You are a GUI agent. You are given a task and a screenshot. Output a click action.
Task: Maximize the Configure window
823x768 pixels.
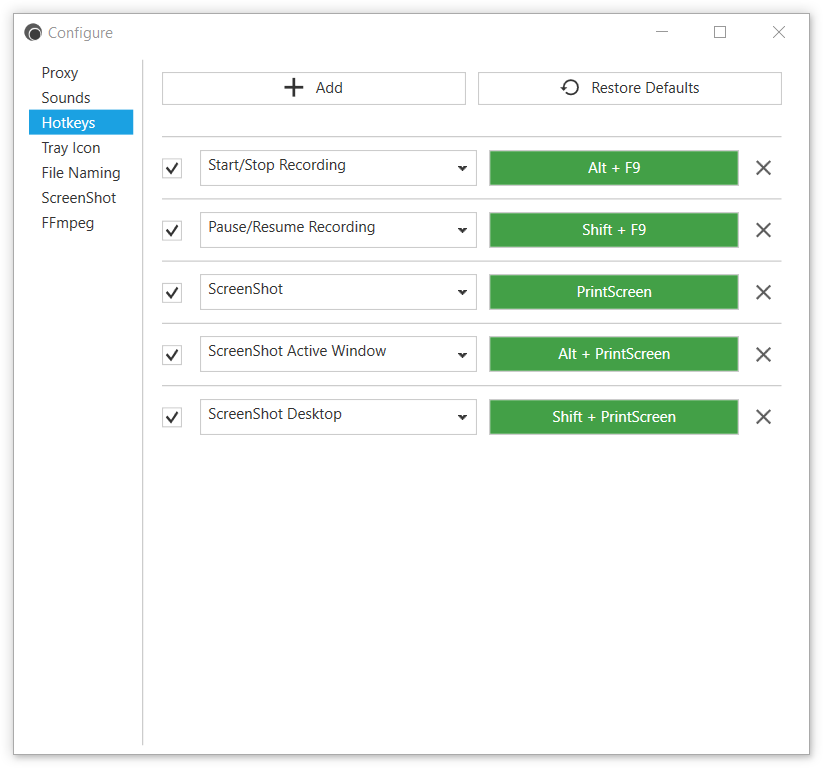[x=720, y=33]
